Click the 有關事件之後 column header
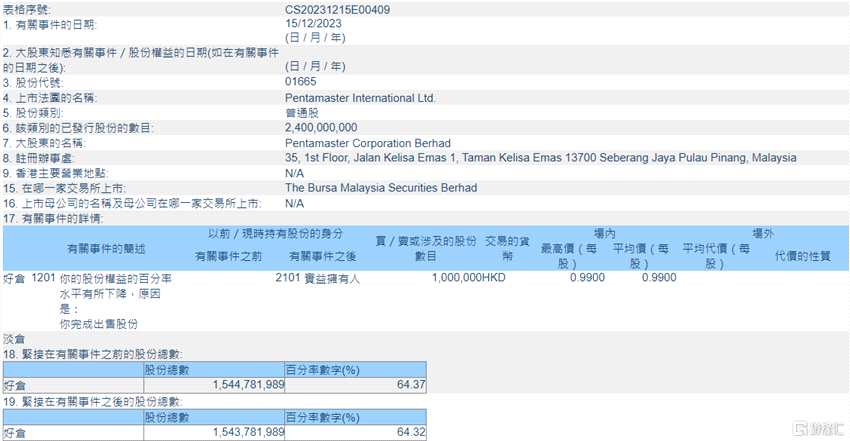The width and height of the screenshot is (850, 441). tap(323, 256)
